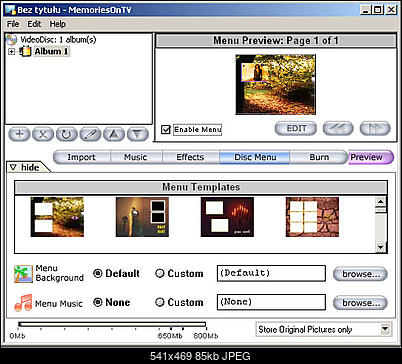Viewport: 402px width, 364px height.
Task: Browse for menu music file
Action: pos(360,303)
